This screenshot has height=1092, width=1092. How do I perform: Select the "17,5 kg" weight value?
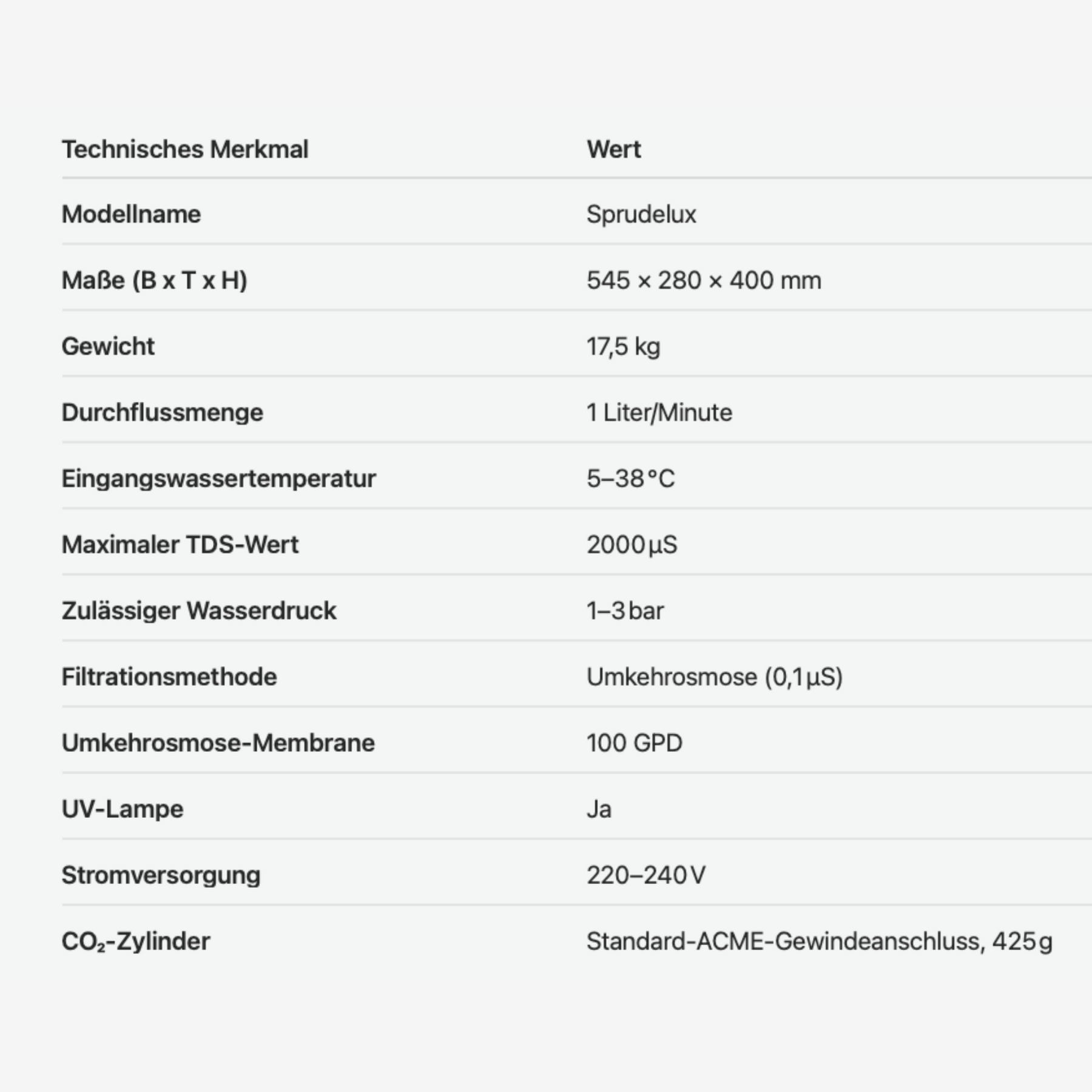(623, 346)
